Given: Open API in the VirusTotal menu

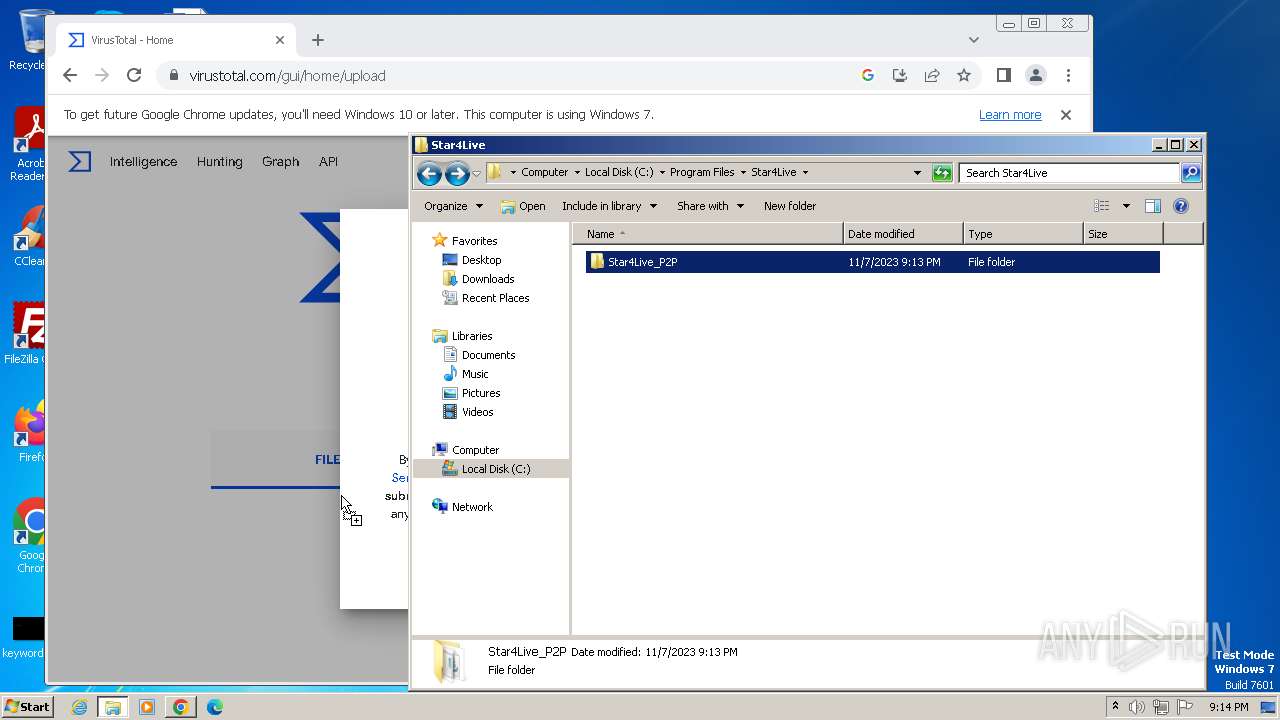Looking at the screenshot, I should 328,162.
